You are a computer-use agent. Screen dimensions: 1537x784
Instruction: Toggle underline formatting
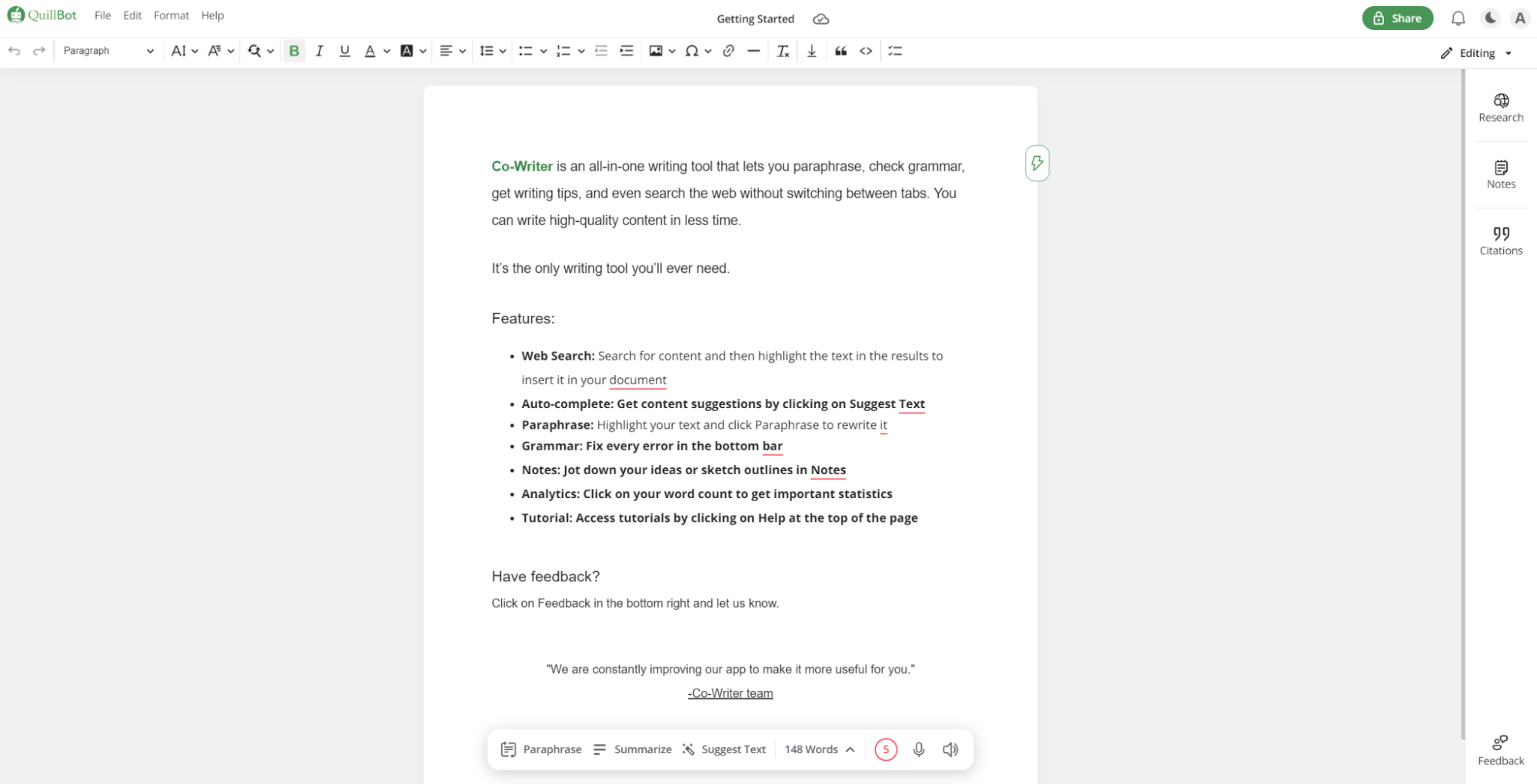point(344,51)
